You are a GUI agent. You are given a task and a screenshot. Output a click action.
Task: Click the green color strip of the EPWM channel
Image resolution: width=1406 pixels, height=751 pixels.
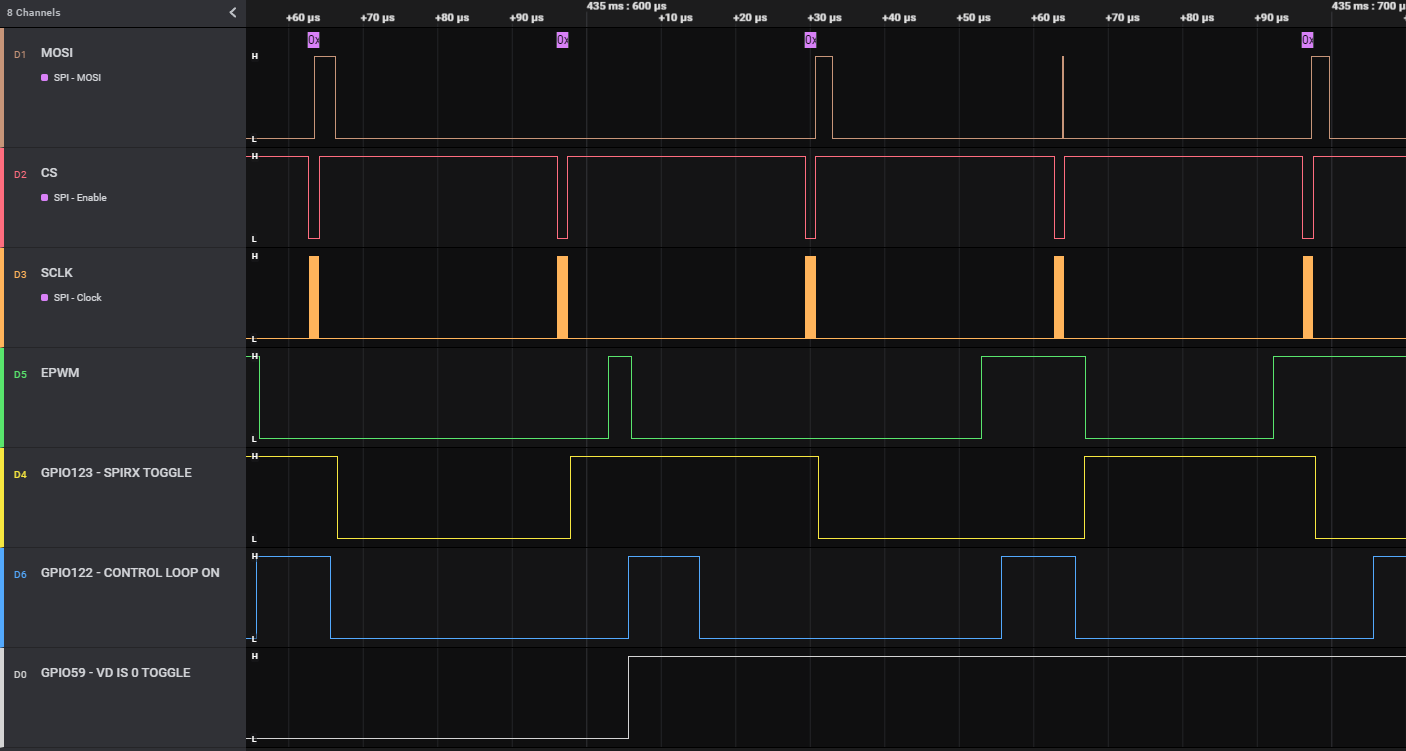pos(2,397)
